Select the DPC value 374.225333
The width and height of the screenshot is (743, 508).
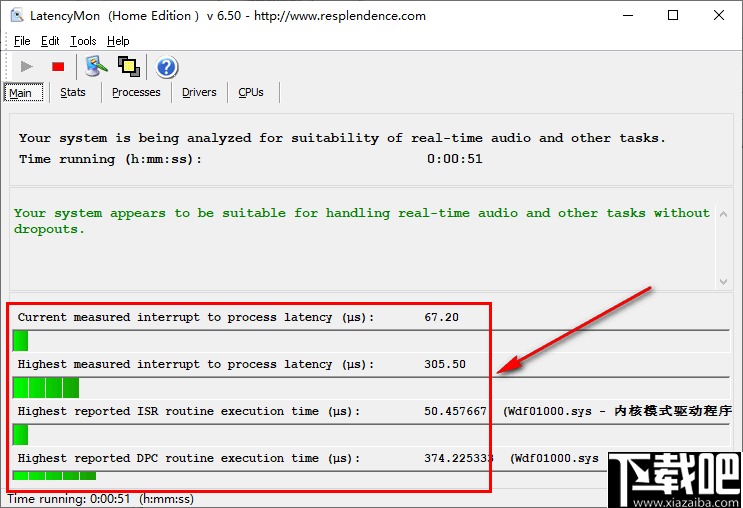coord(459,458)
